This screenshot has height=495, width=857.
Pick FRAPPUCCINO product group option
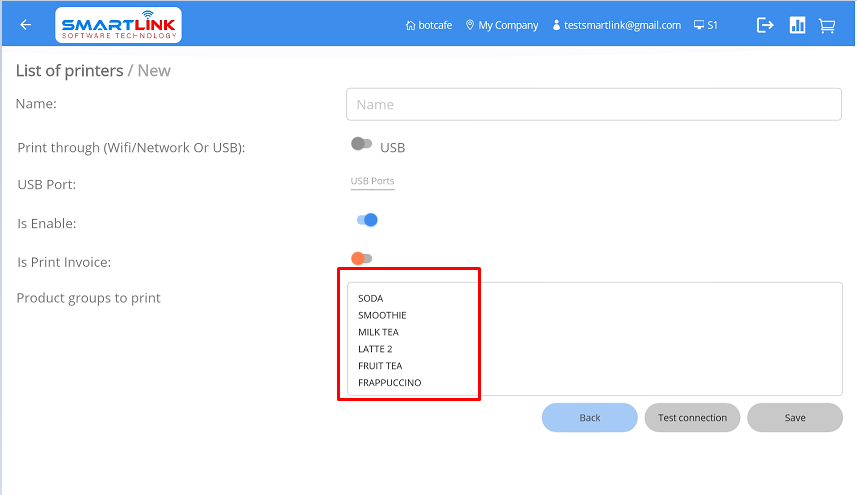(389, 383)
